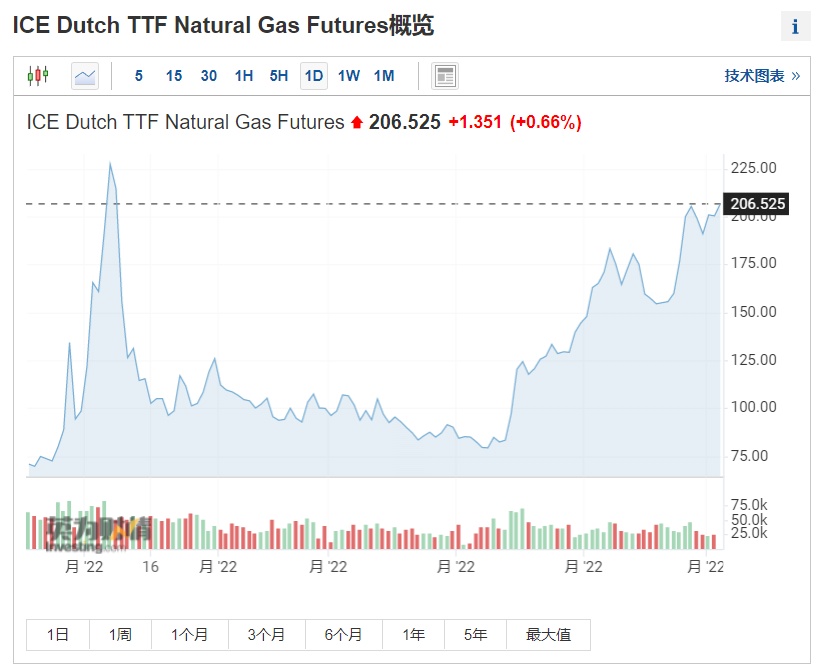
Task: Show the 1个月 time range
Action: tap(190, 634)
